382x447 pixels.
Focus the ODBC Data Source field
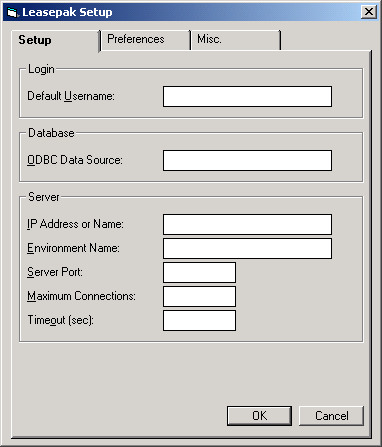[247, 160]
